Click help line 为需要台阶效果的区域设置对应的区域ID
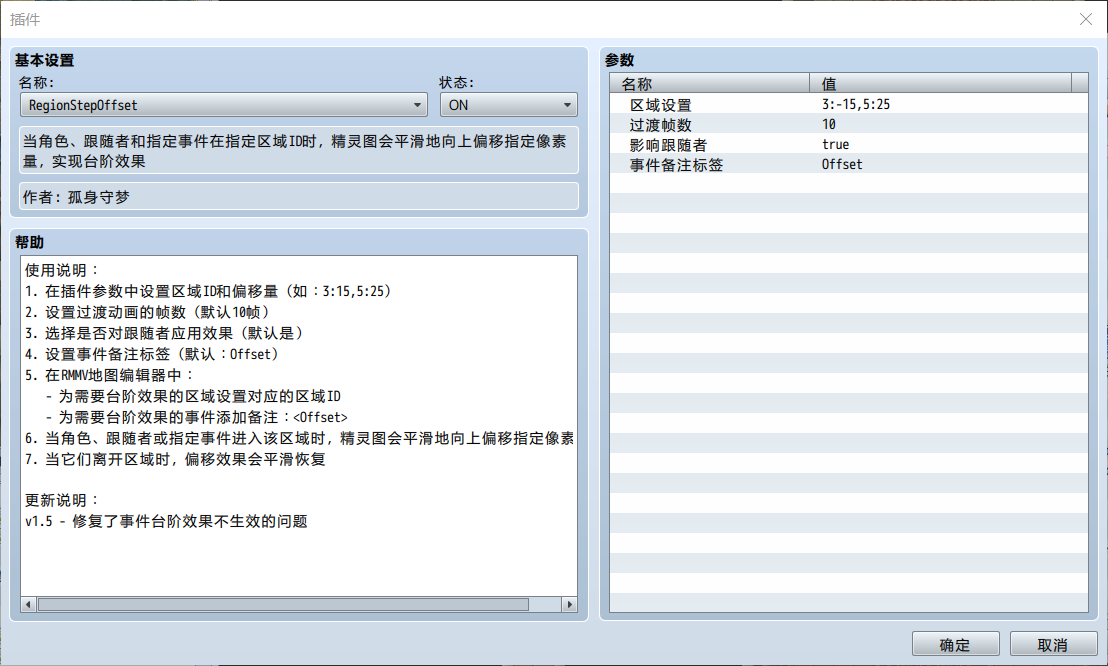 click(192, 397)
